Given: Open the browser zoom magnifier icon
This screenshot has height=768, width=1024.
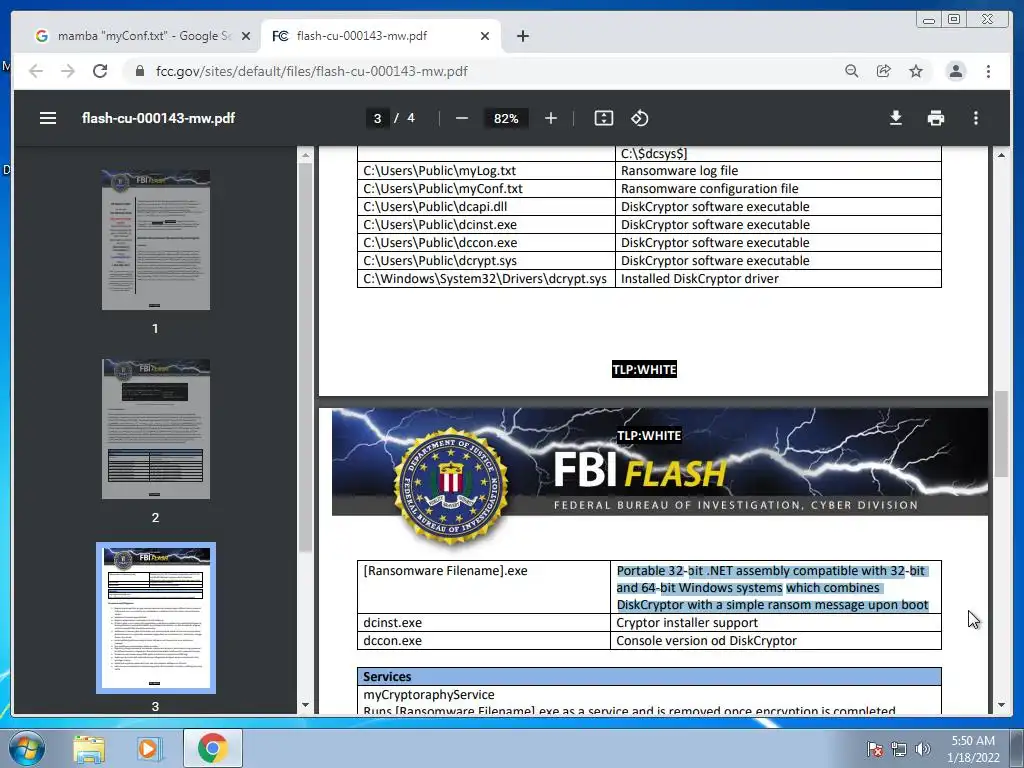Looking at the screenshot, I should pos(852,71).
